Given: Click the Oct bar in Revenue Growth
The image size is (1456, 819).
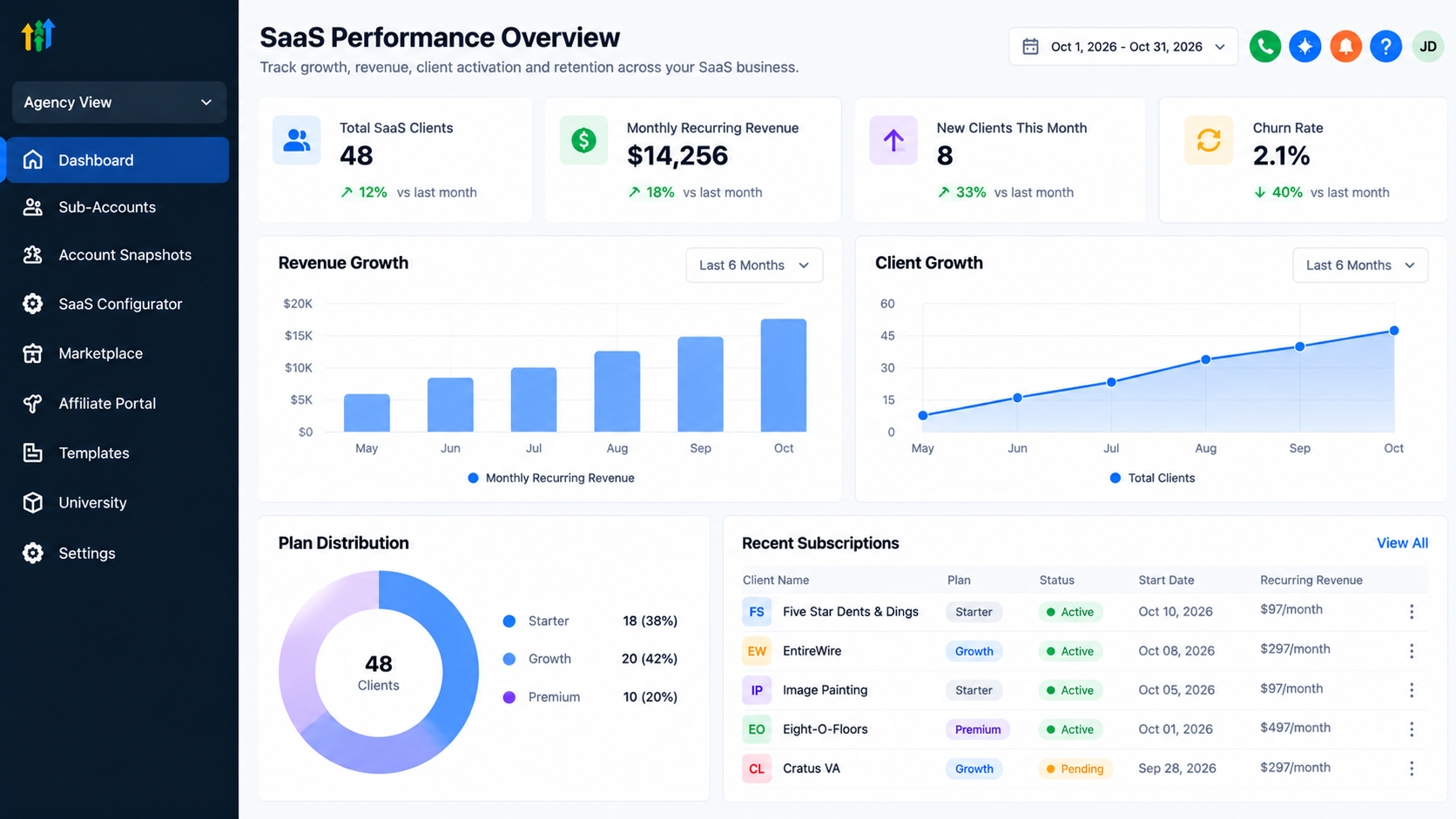Looking at the screenshot, I should coord(784,375).
